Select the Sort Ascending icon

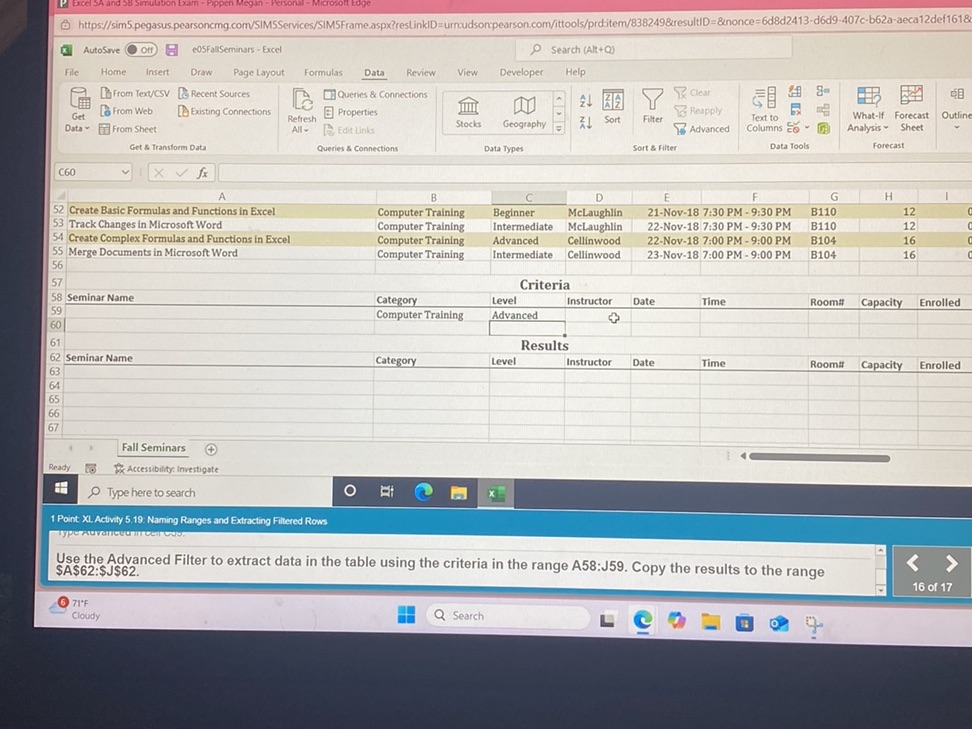coord(587,100)
